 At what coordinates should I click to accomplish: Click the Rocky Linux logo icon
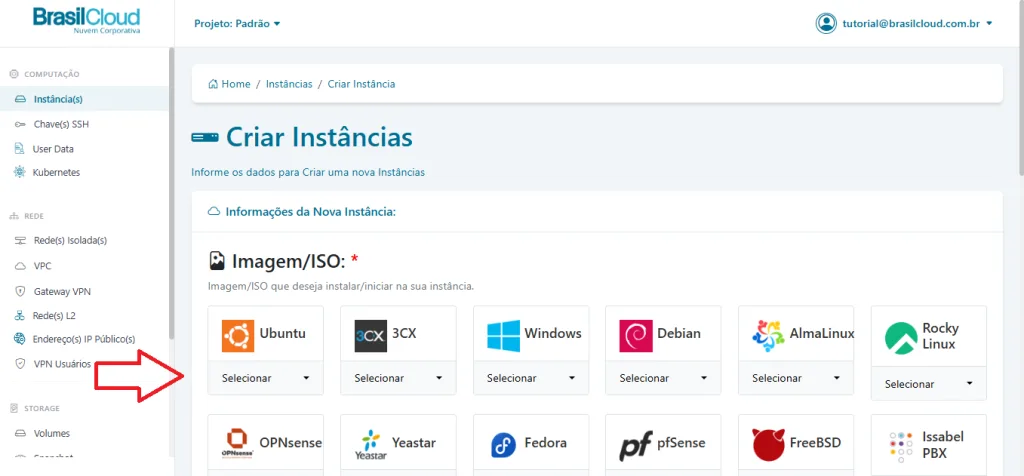pyautogui.click(x=901, y=339)
